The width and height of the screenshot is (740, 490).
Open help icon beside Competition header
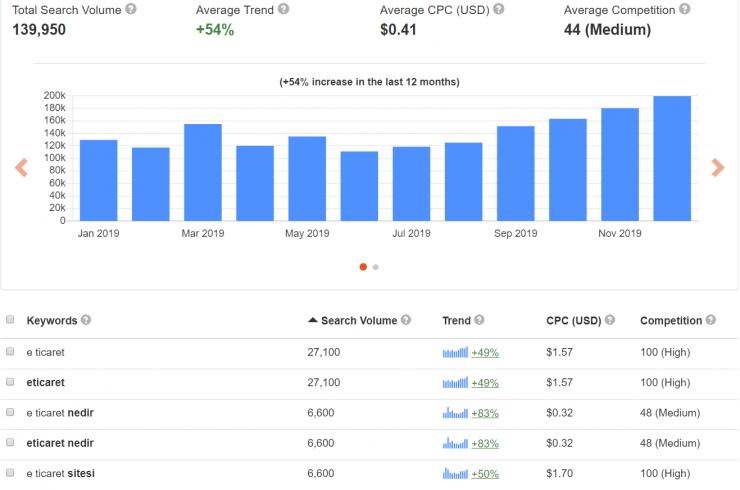point(711,320)
